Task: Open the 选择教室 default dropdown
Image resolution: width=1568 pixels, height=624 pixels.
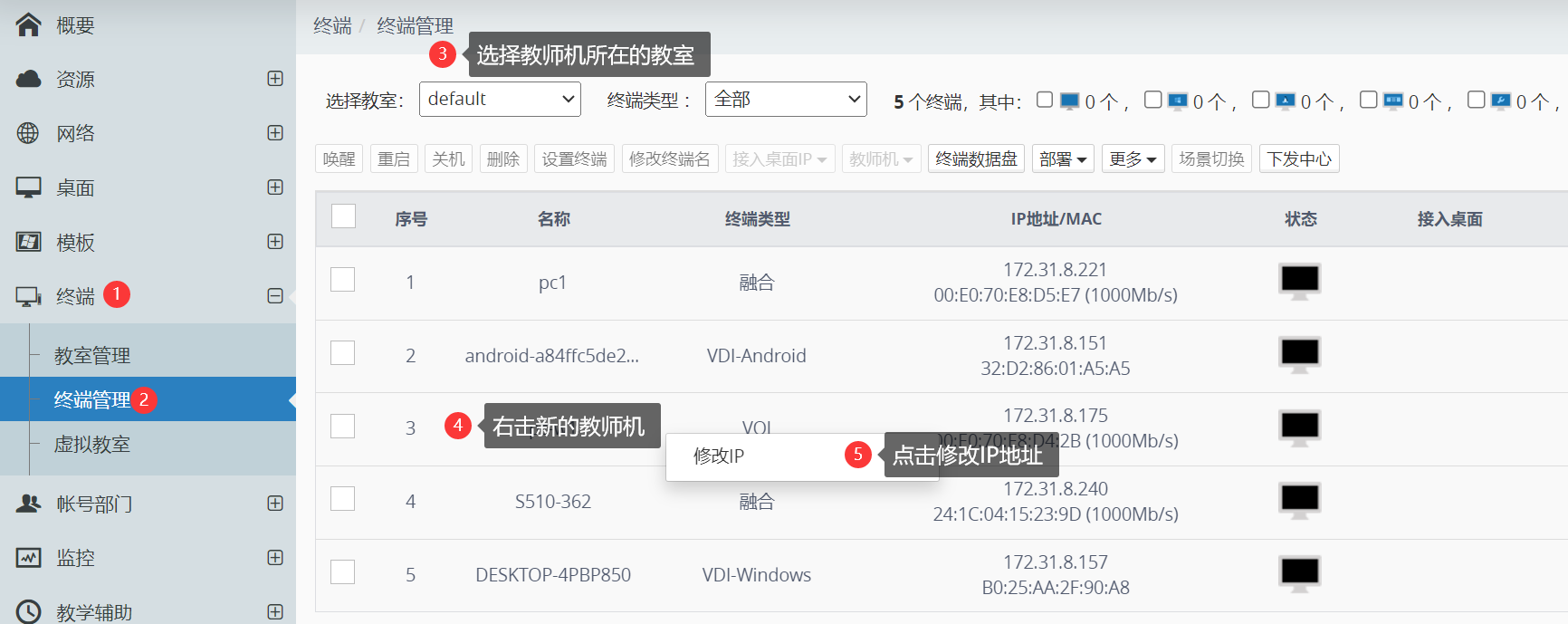Action: coord(500,100)
